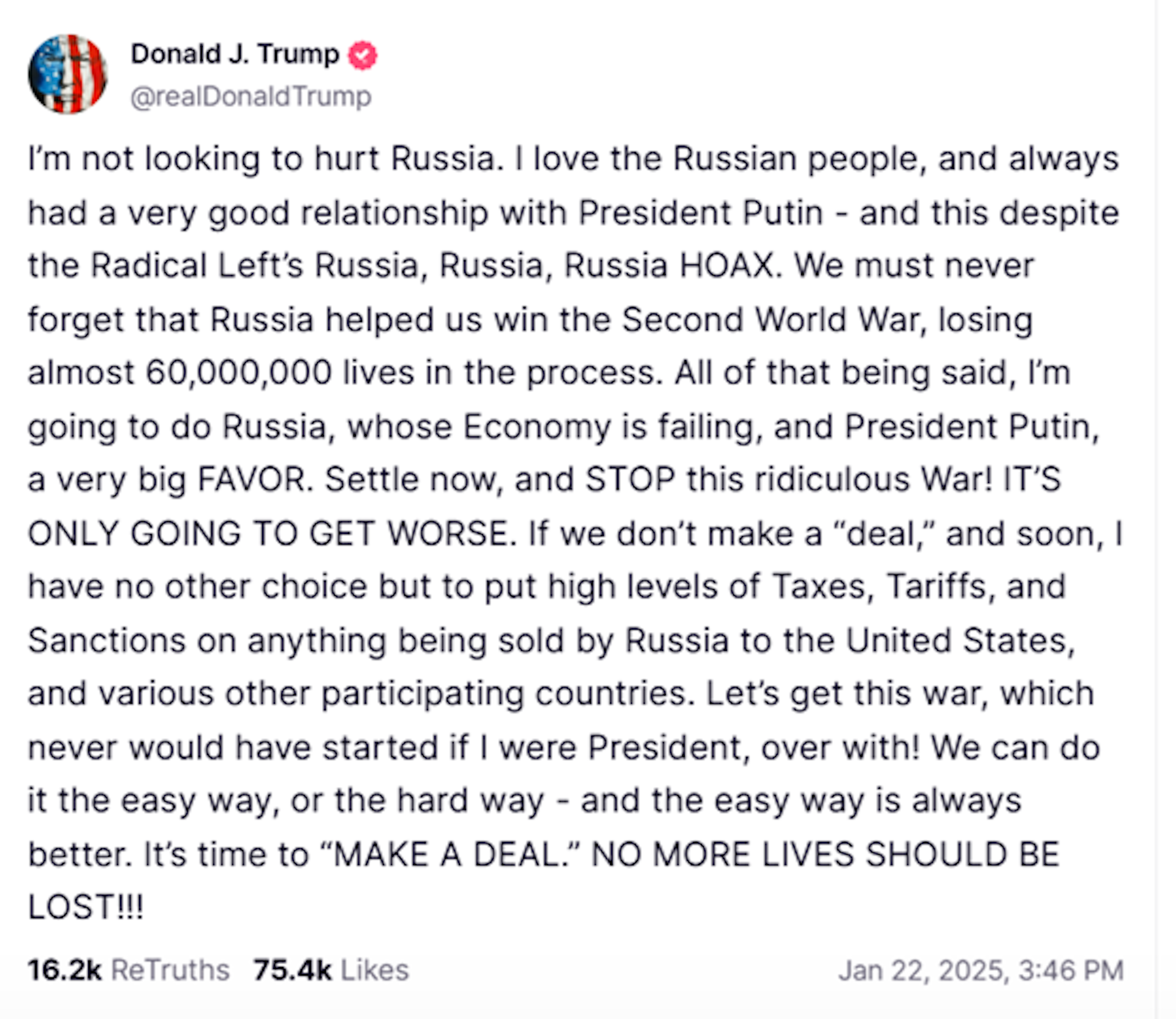This screenshot has height=1019, width=1176.
Task: Click the word Tariffs in the post
Action: click(x=937, y=587)
